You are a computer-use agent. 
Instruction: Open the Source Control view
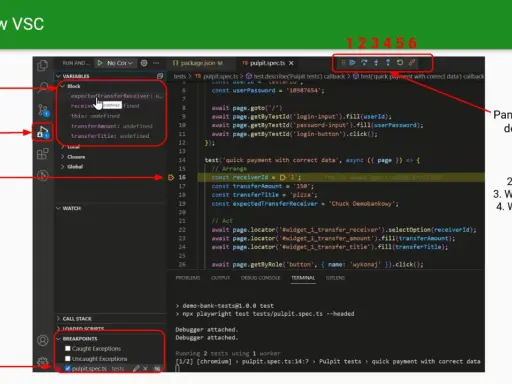coord(43,110)
